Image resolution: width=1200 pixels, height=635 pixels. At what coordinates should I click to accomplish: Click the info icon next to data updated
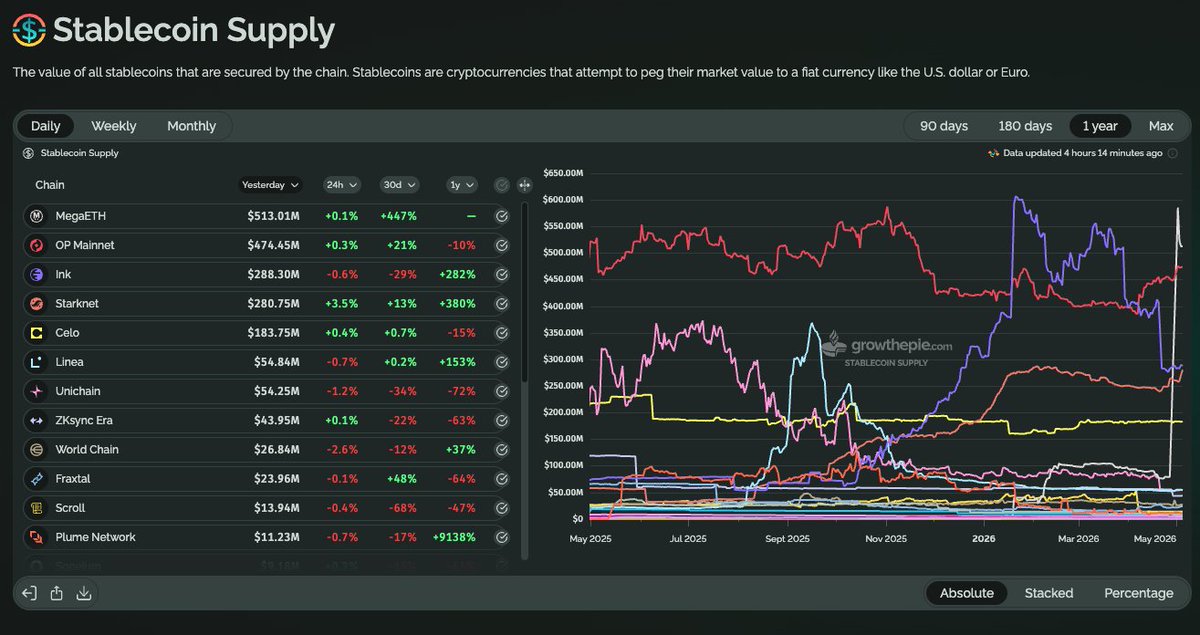click(x=1172, y=153)
